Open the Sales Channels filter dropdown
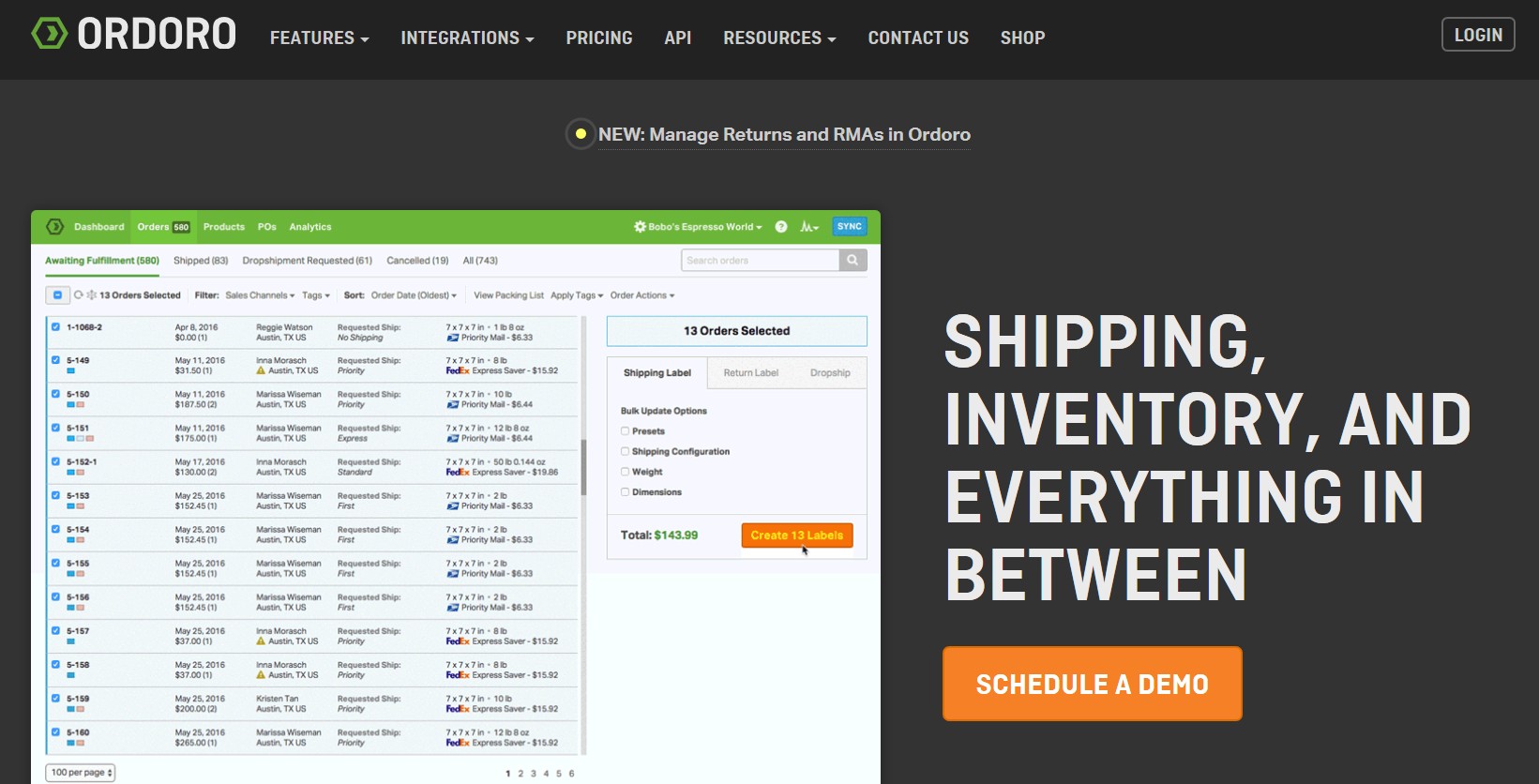Viewport: 1539px width, 784px height. [260, 295]
